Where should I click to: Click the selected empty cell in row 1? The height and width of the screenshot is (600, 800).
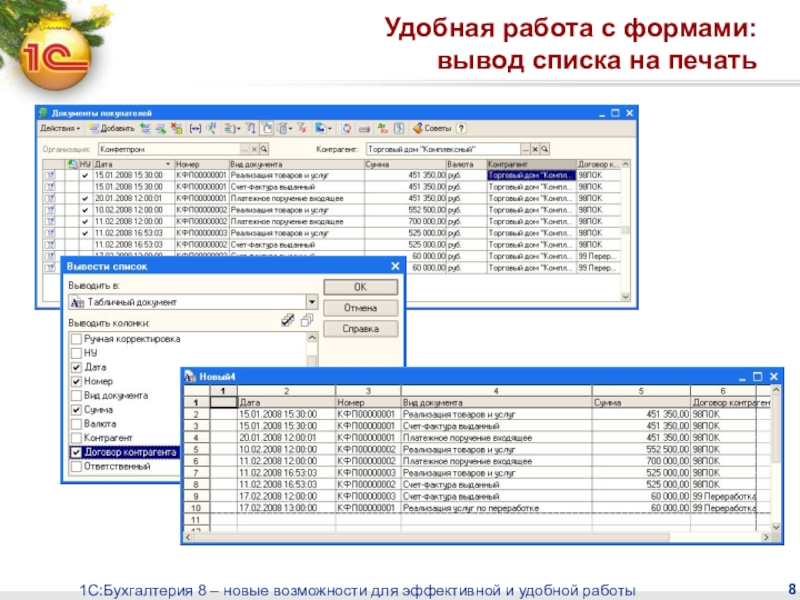[223, 403]
